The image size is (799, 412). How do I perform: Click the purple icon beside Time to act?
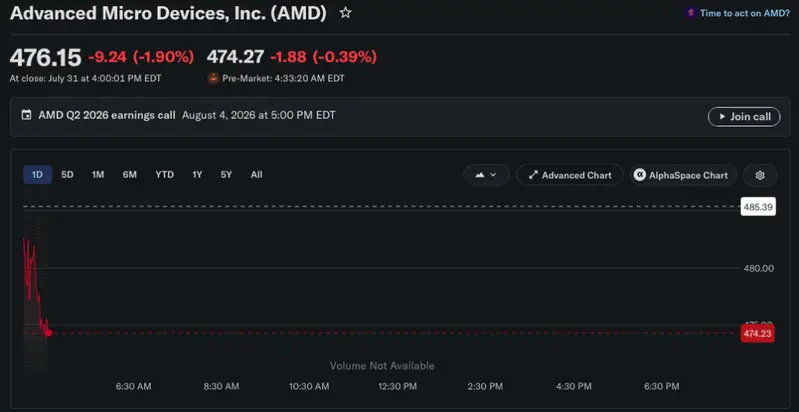point(691,13)
